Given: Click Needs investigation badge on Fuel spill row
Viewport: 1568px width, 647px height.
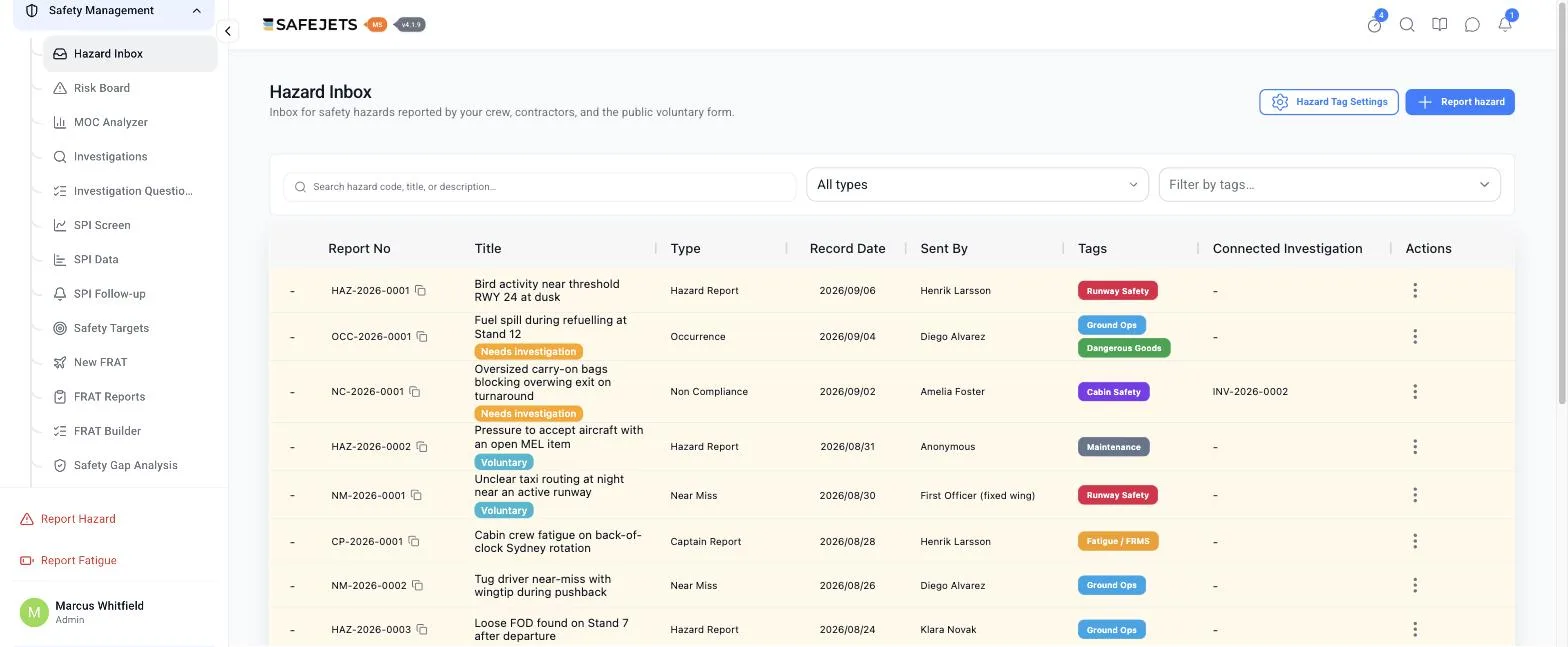Looking at the screenshot, I should point(528,352).
